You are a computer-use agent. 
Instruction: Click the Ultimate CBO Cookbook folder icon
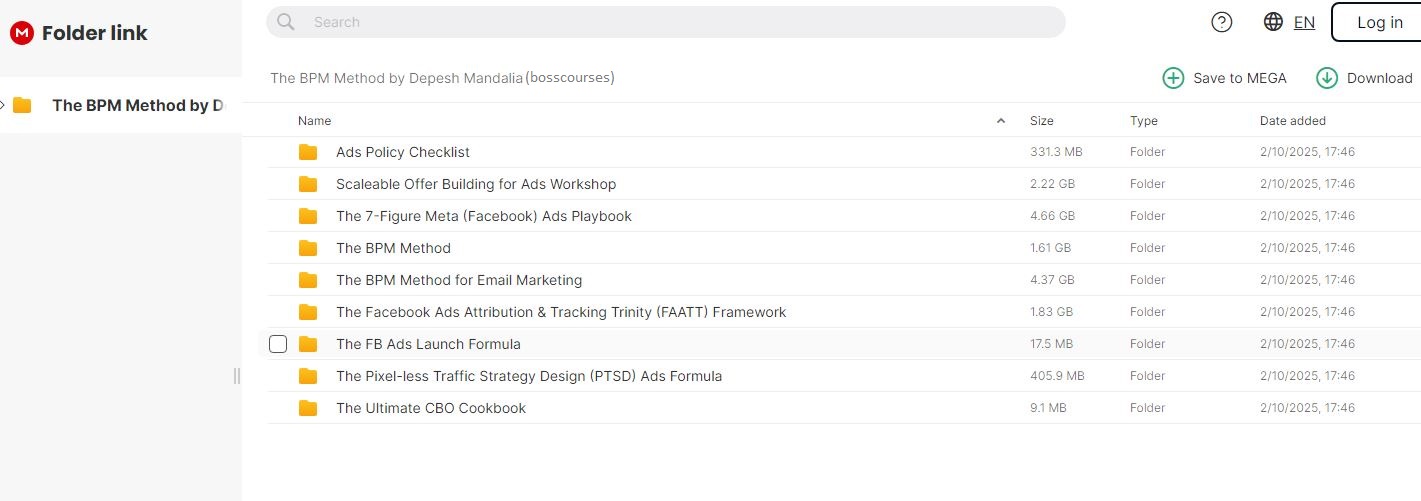point(308,408)
